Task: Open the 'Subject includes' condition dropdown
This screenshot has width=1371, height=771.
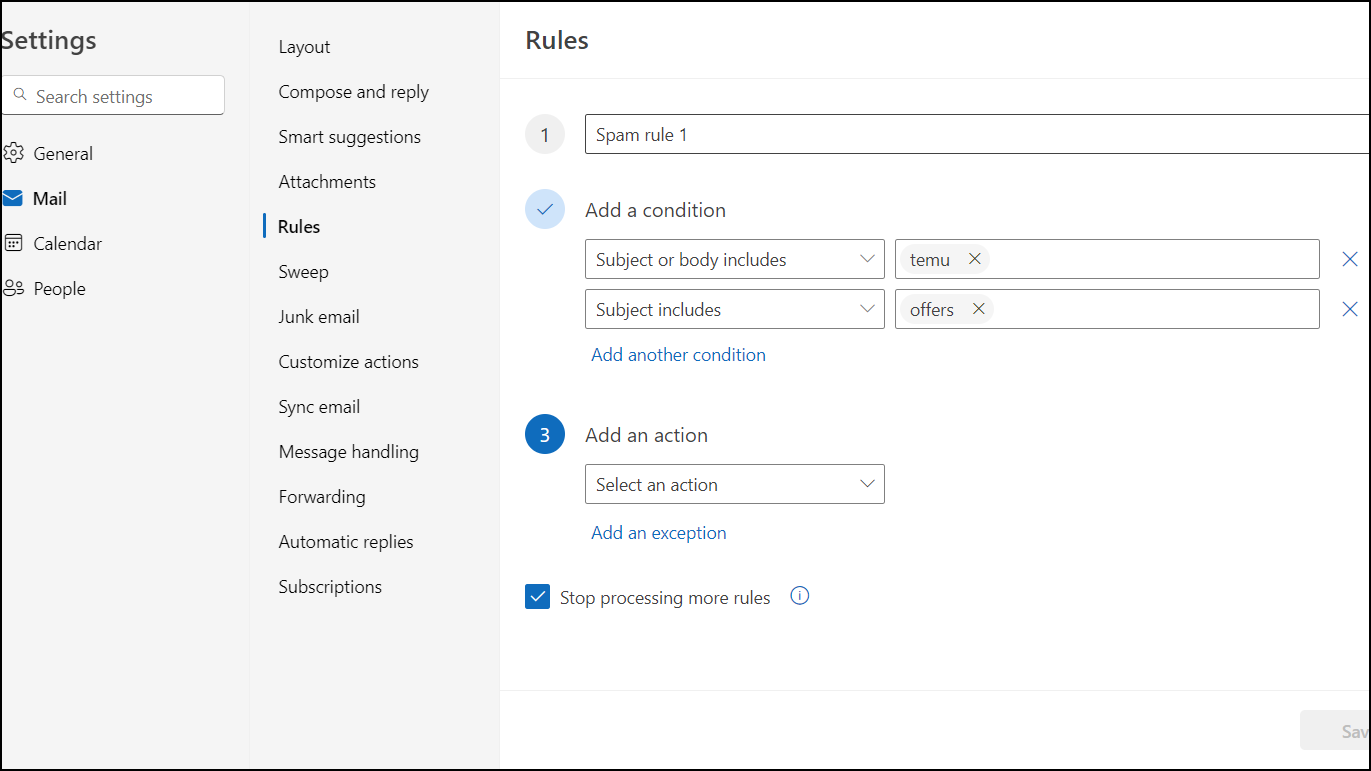Action: click(734, 309)
